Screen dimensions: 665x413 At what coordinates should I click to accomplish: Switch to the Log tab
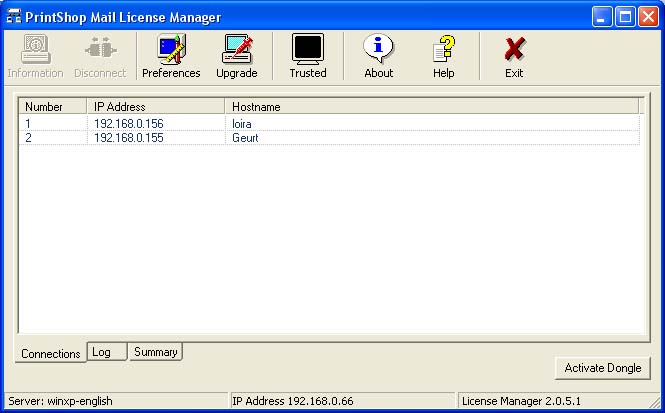[107, 352]
